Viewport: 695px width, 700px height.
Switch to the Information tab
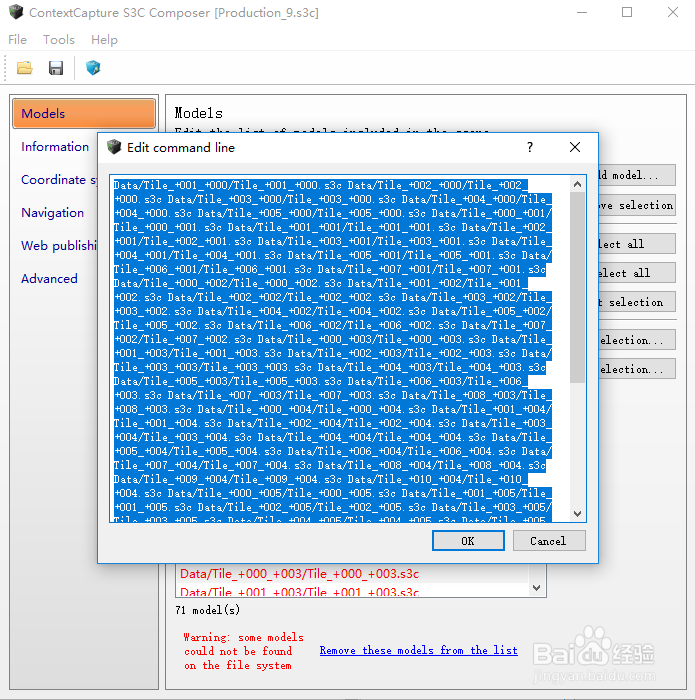[x=55, y=146]
